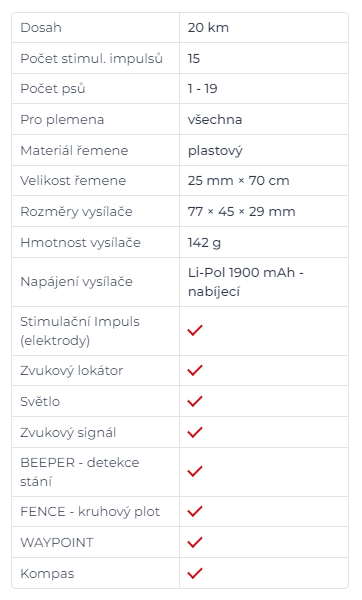The width and height of the screenshot is (362, 600).
Task: Click the checkmark beside WAYPOINT
Action: coord(195,542)
